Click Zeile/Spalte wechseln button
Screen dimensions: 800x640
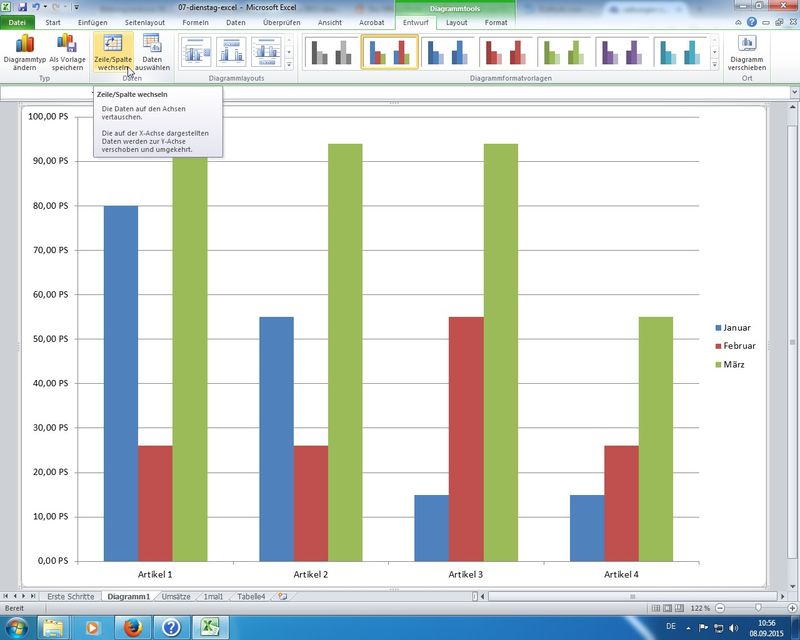(113, 51)
